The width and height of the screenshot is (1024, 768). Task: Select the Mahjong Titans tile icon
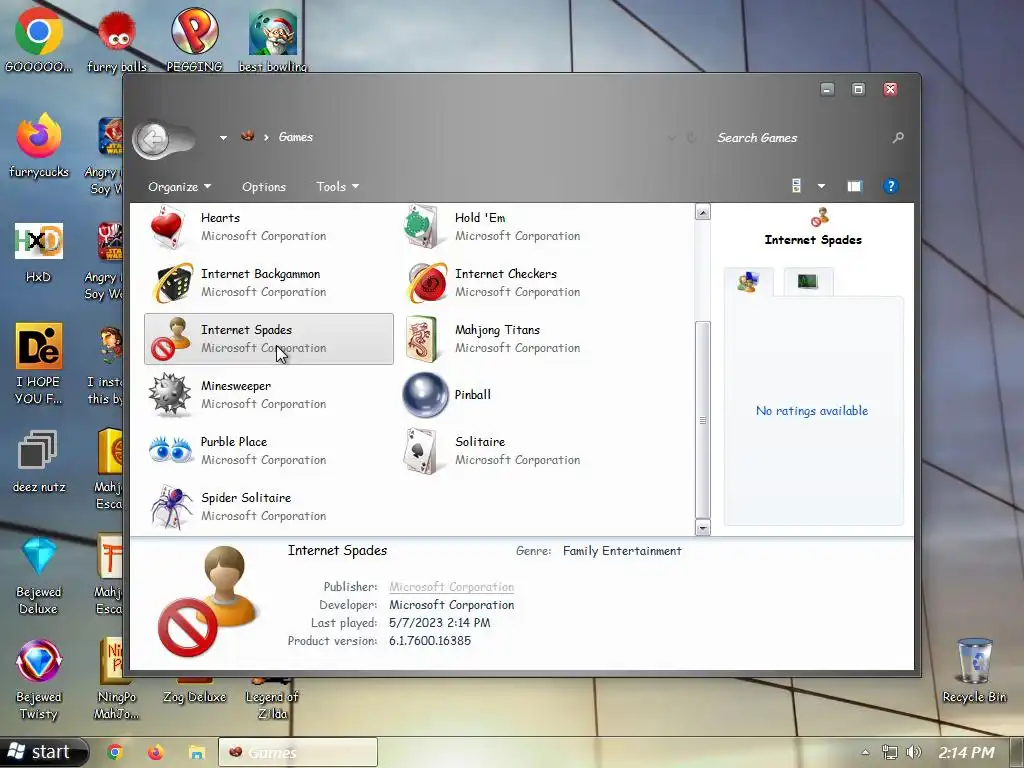click(421, 339)
